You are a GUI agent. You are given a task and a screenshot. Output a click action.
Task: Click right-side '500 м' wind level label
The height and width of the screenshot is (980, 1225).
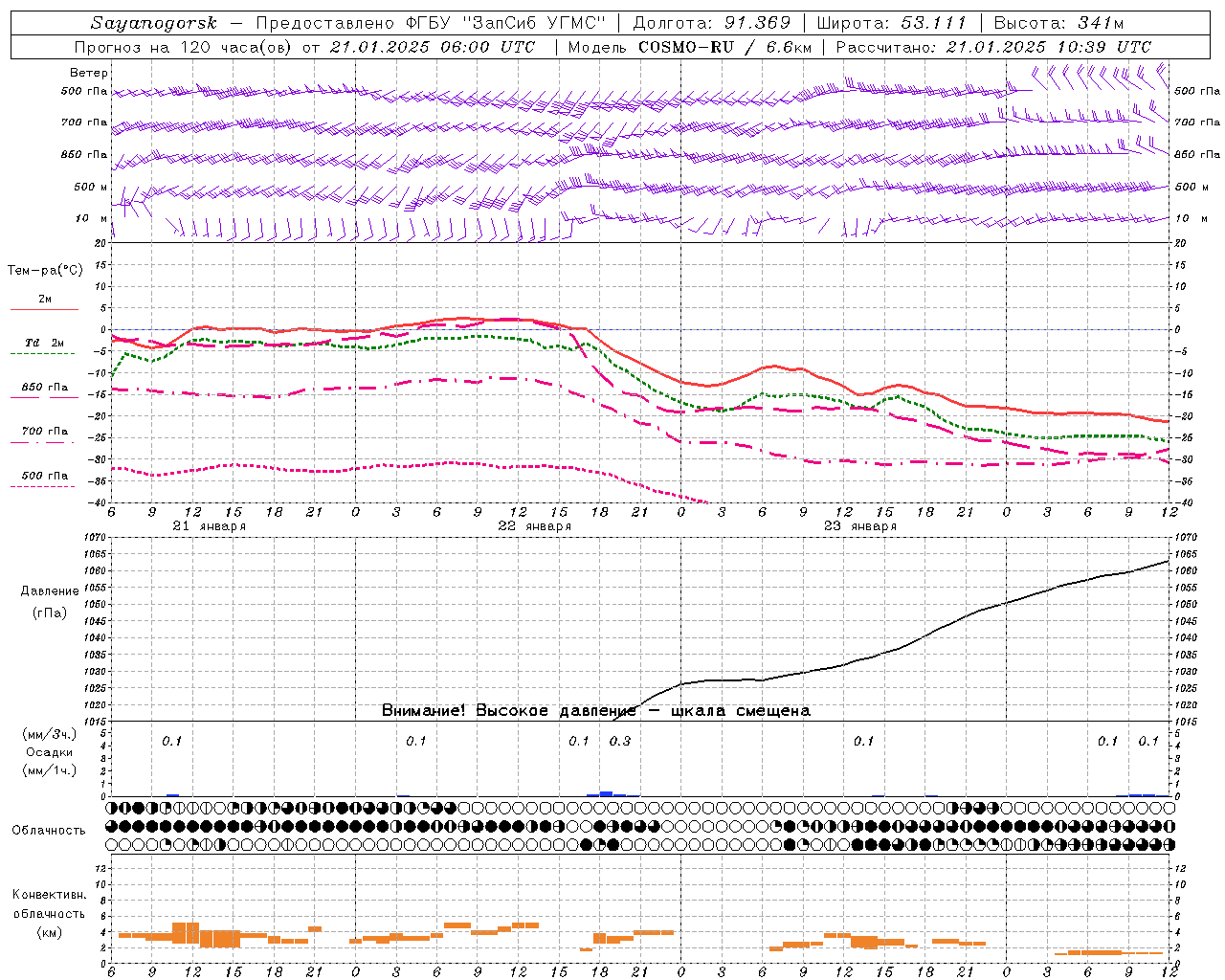[x=1192, y=187]
